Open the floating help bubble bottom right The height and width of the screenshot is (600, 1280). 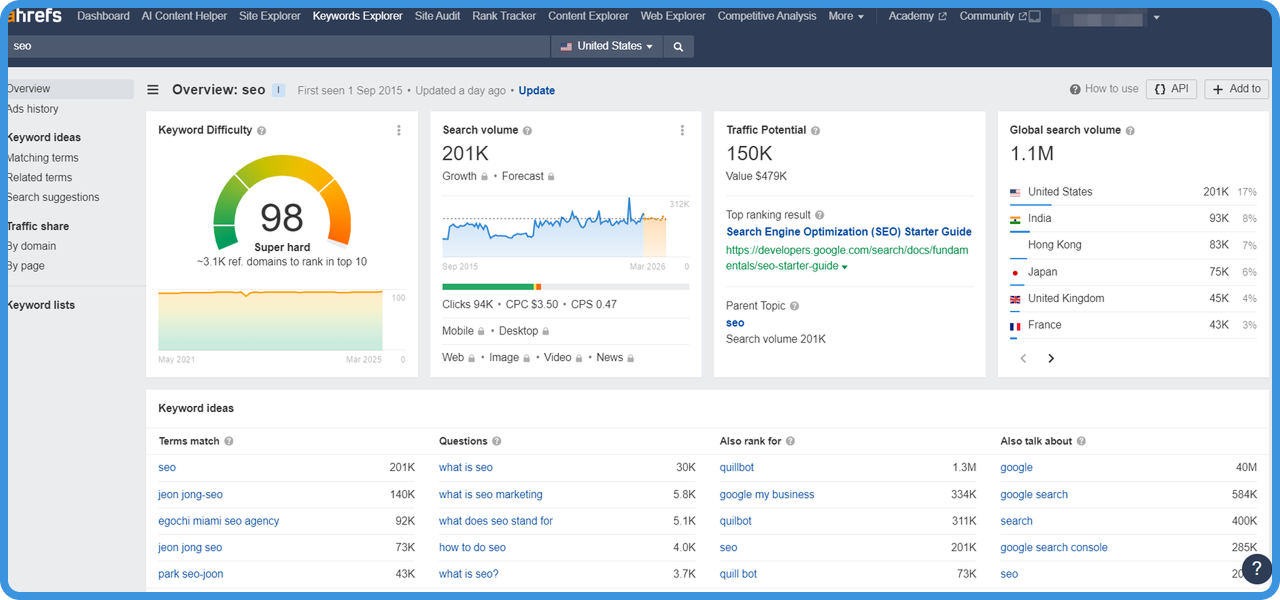click(1256, 568)
